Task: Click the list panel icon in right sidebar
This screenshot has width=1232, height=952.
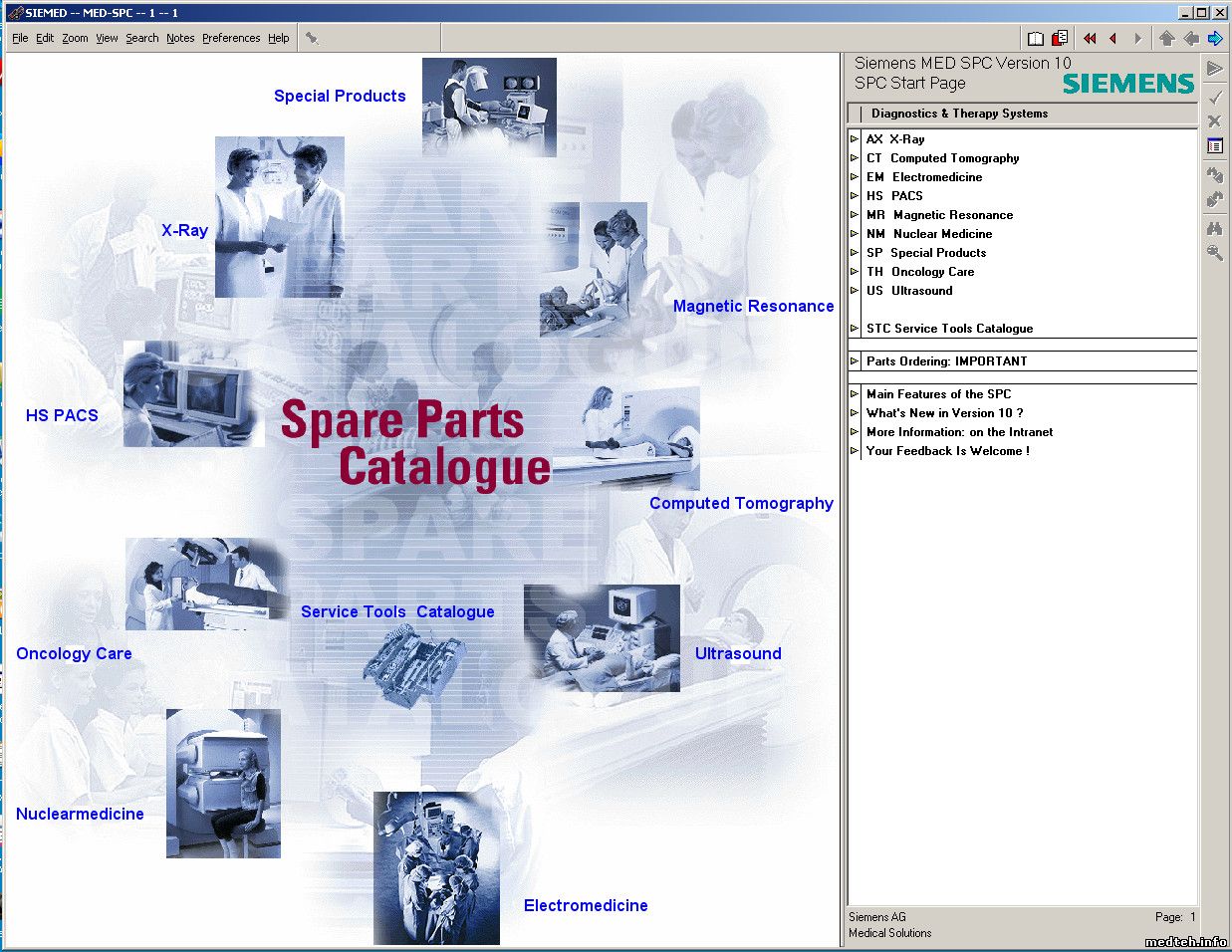Action: [1215, 146]
